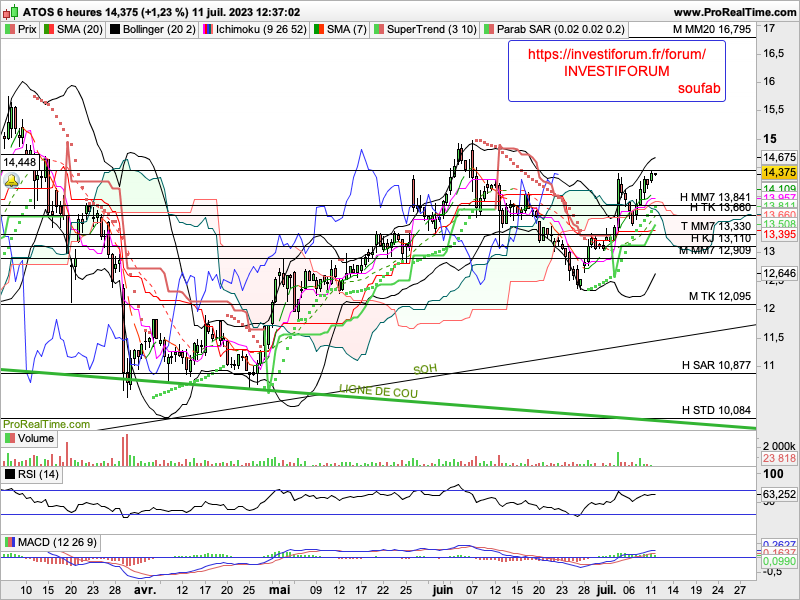
Task: Select the SMA (7) indicator label
Action: [x=338, y=31]
